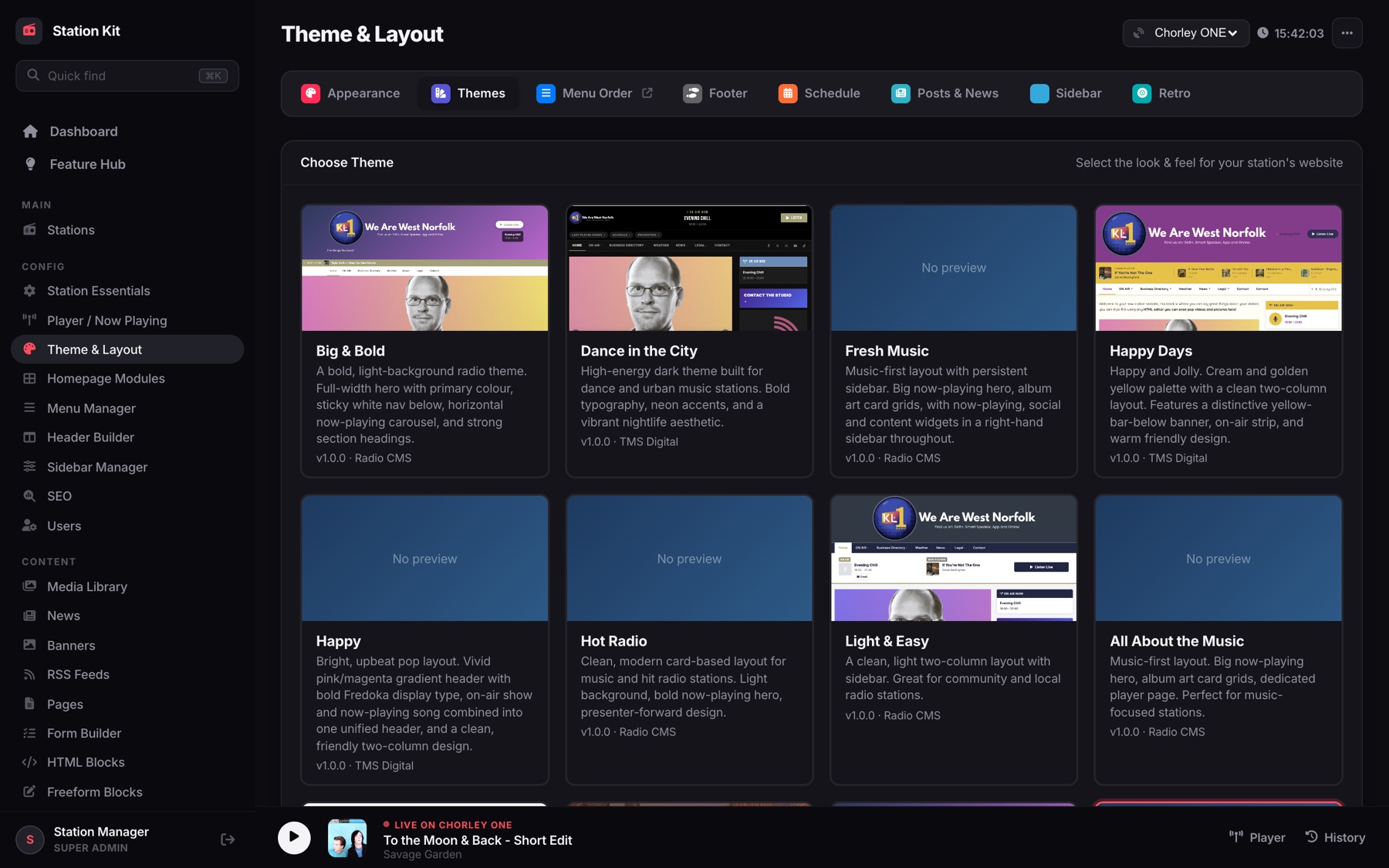Switch to the Appearance tab

pyautogui.click(x=350, y=93)
